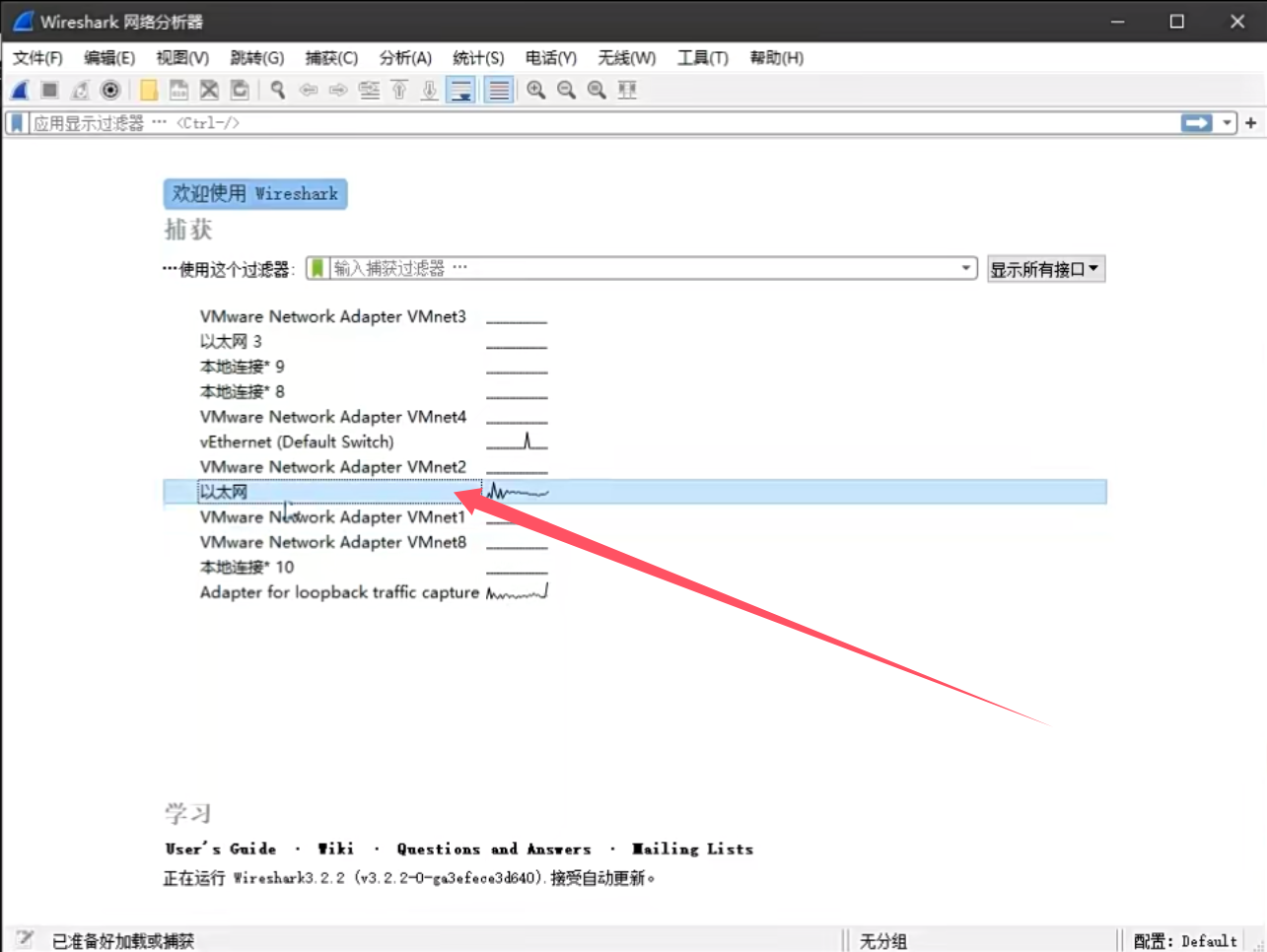The width and height of the screenshot is (1267, 952).
Task: Open capture options icon in toolbar
Action: pyautogui.click(x=111, y=91)
